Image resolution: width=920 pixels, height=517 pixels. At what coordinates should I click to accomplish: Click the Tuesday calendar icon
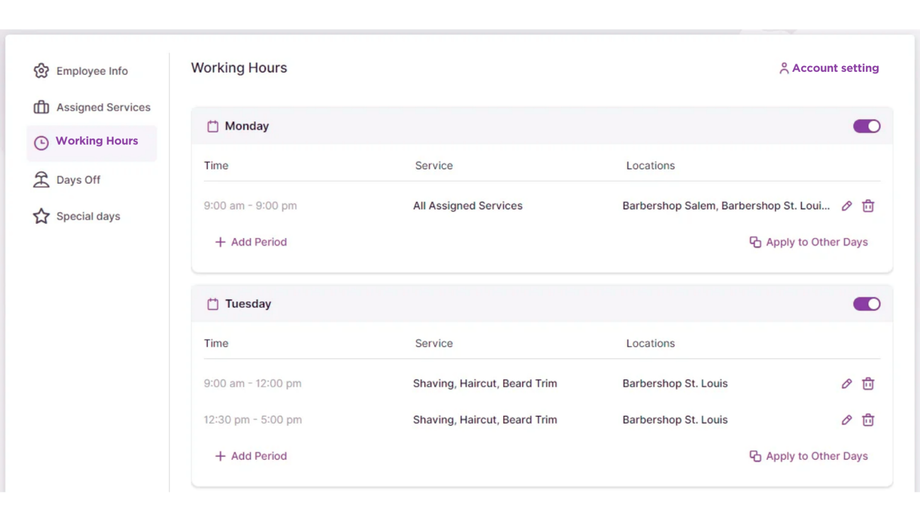(x=213, y=304)
